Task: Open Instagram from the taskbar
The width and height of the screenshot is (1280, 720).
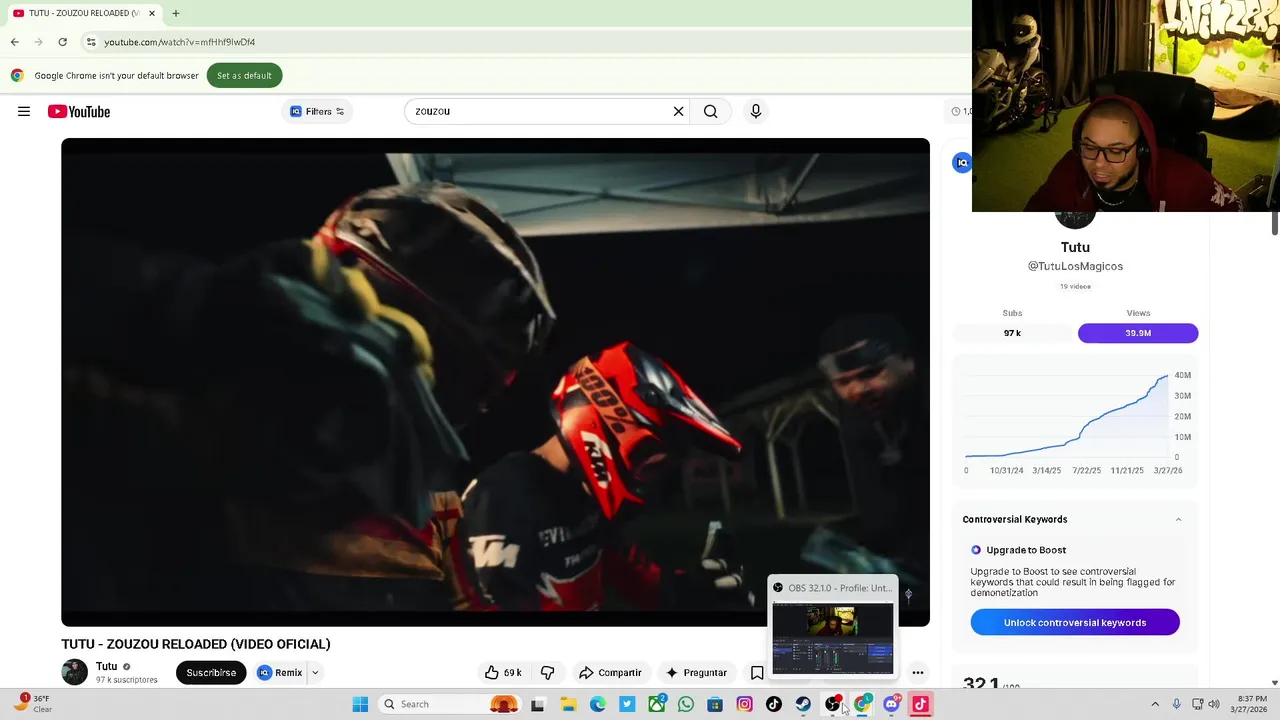Action: pyautogui.click(x=745, y=704)
